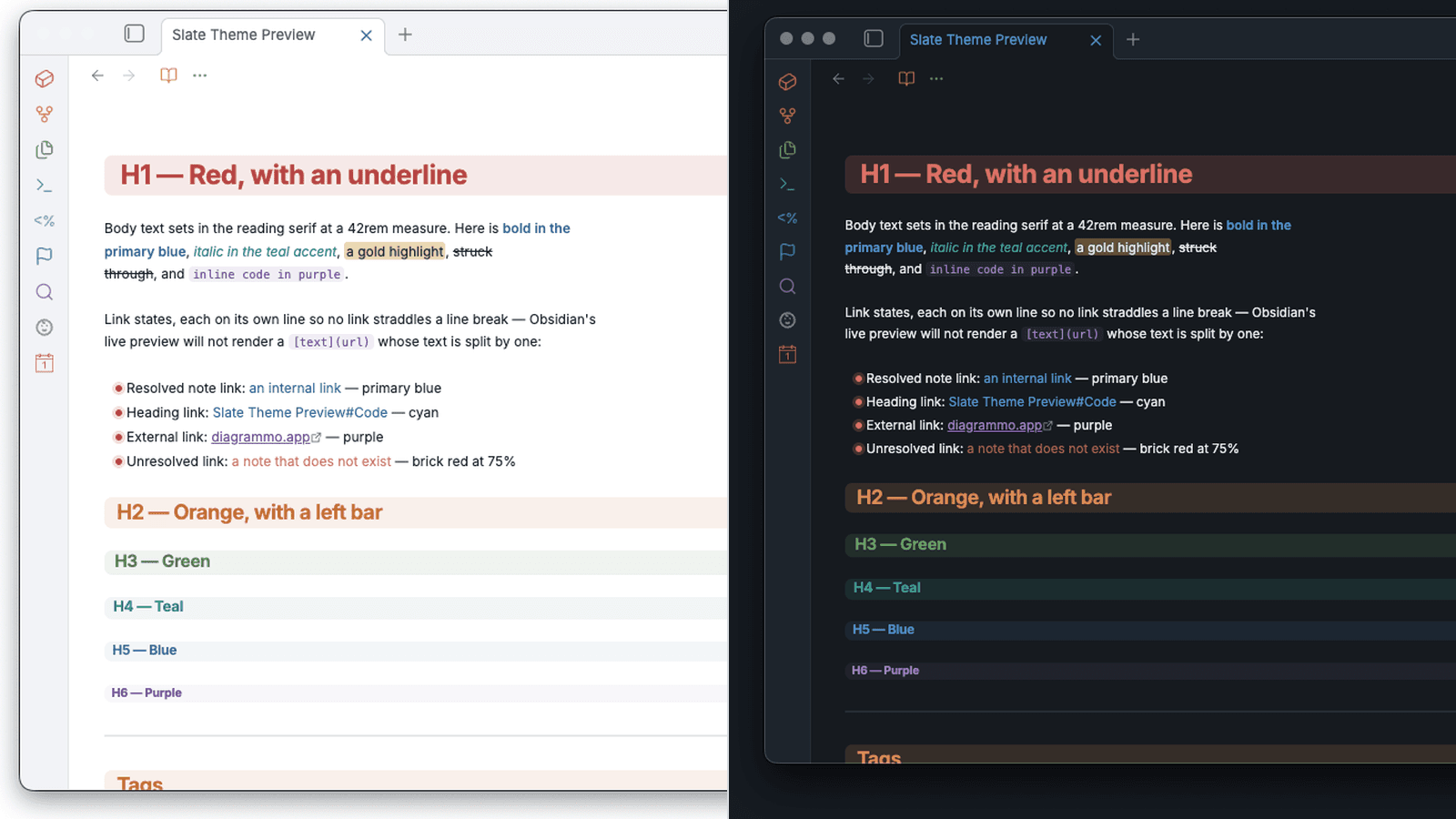Screen dimensions: 1456x819
Task: Go back using the left arrow in the dark window
Action: tap(839, 79)
